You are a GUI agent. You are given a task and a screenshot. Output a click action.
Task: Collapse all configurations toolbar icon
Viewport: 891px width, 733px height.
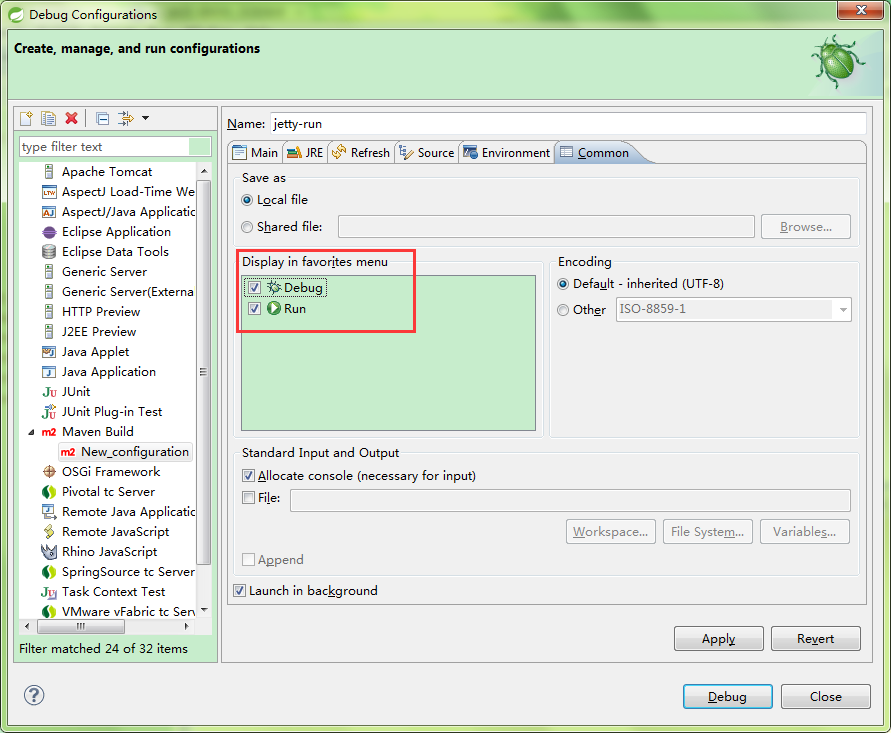(103, 118)
